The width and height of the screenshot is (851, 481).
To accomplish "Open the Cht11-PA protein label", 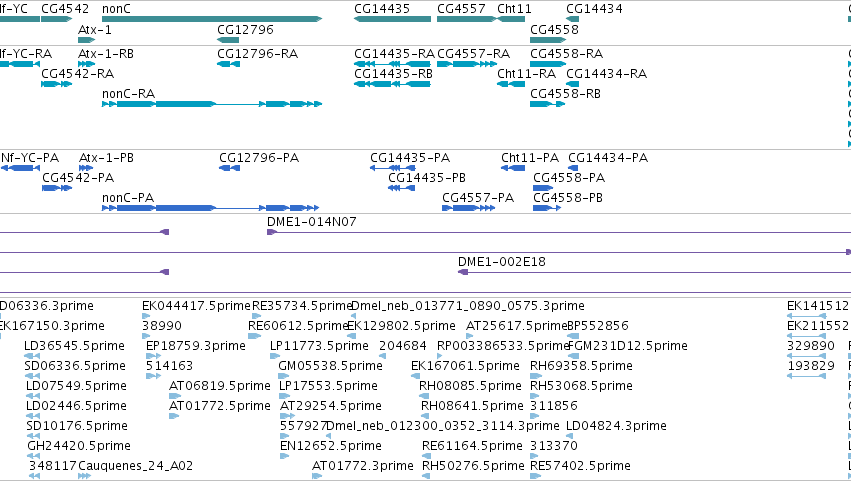I will pos(530,158).
